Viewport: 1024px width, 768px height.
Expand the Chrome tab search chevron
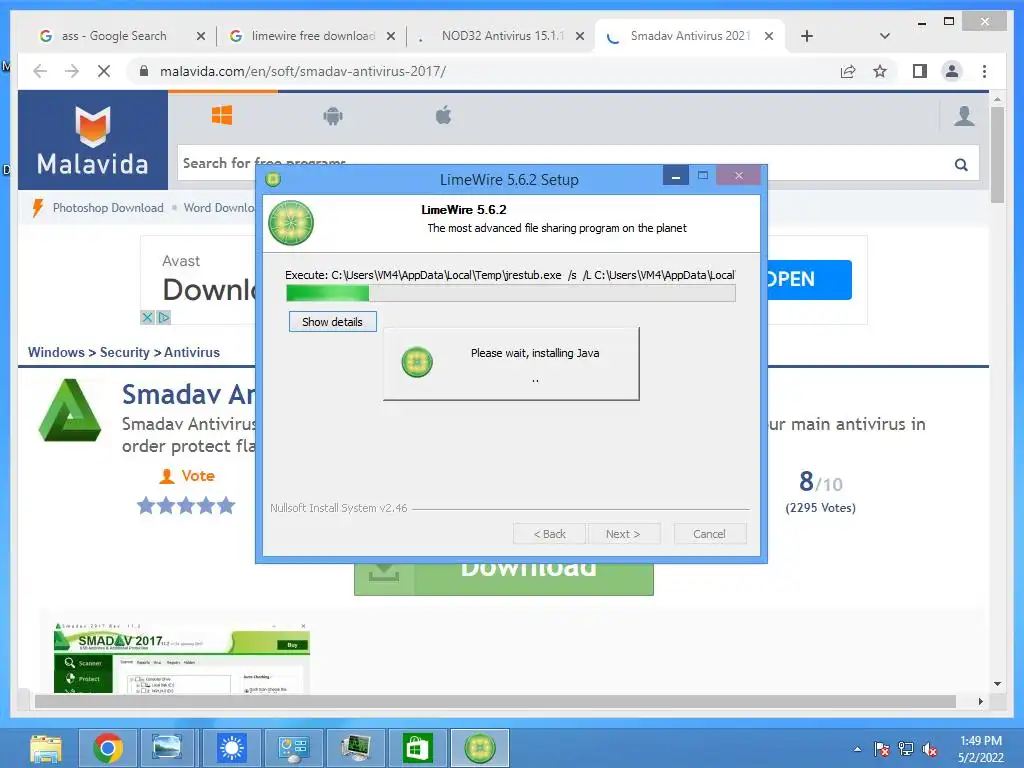[x=885, y=36]
